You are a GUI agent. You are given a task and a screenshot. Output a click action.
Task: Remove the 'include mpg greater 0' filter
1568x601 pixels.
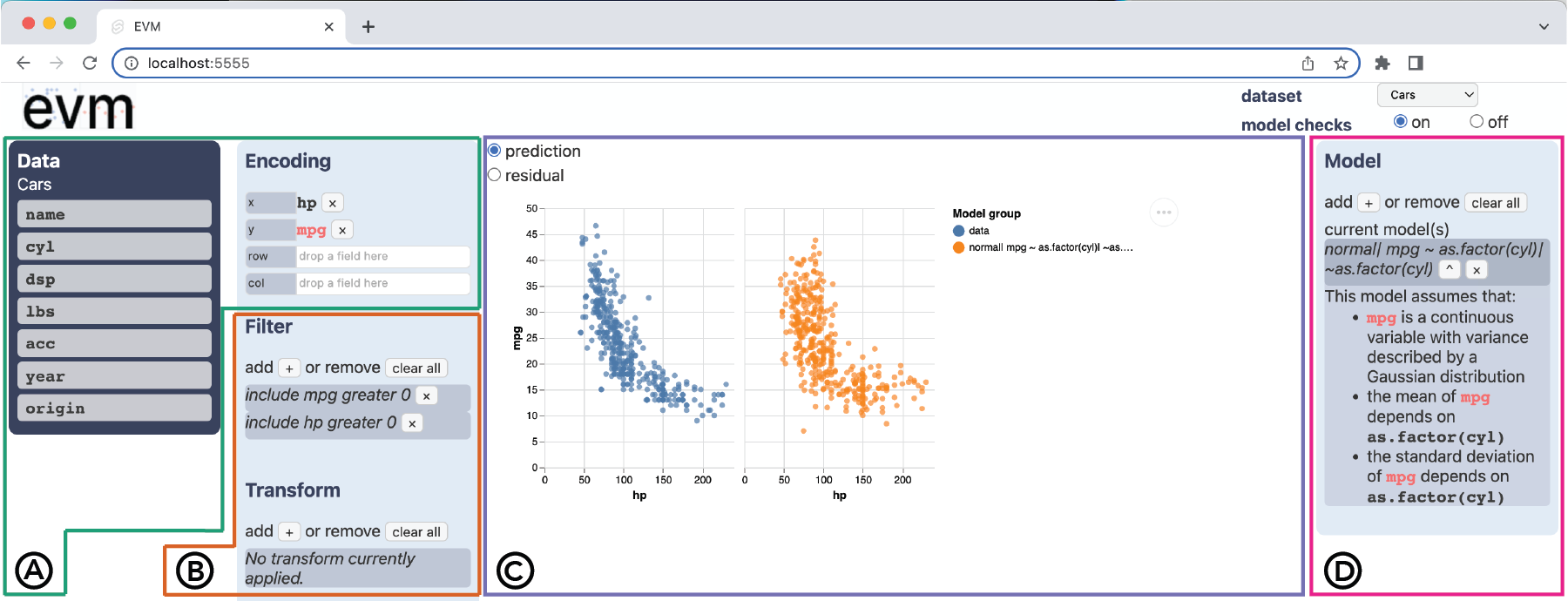click(427, 396)
